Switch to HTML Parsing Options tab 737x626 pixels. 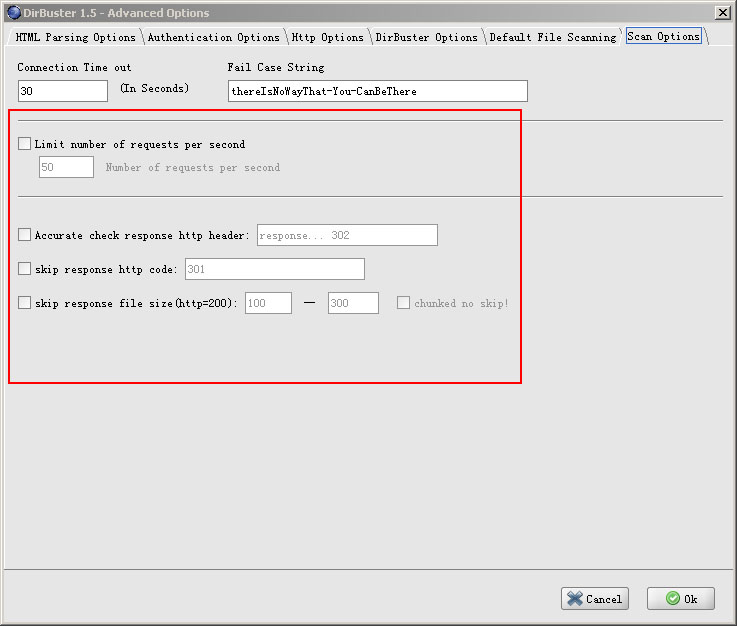tap(75, 37)
